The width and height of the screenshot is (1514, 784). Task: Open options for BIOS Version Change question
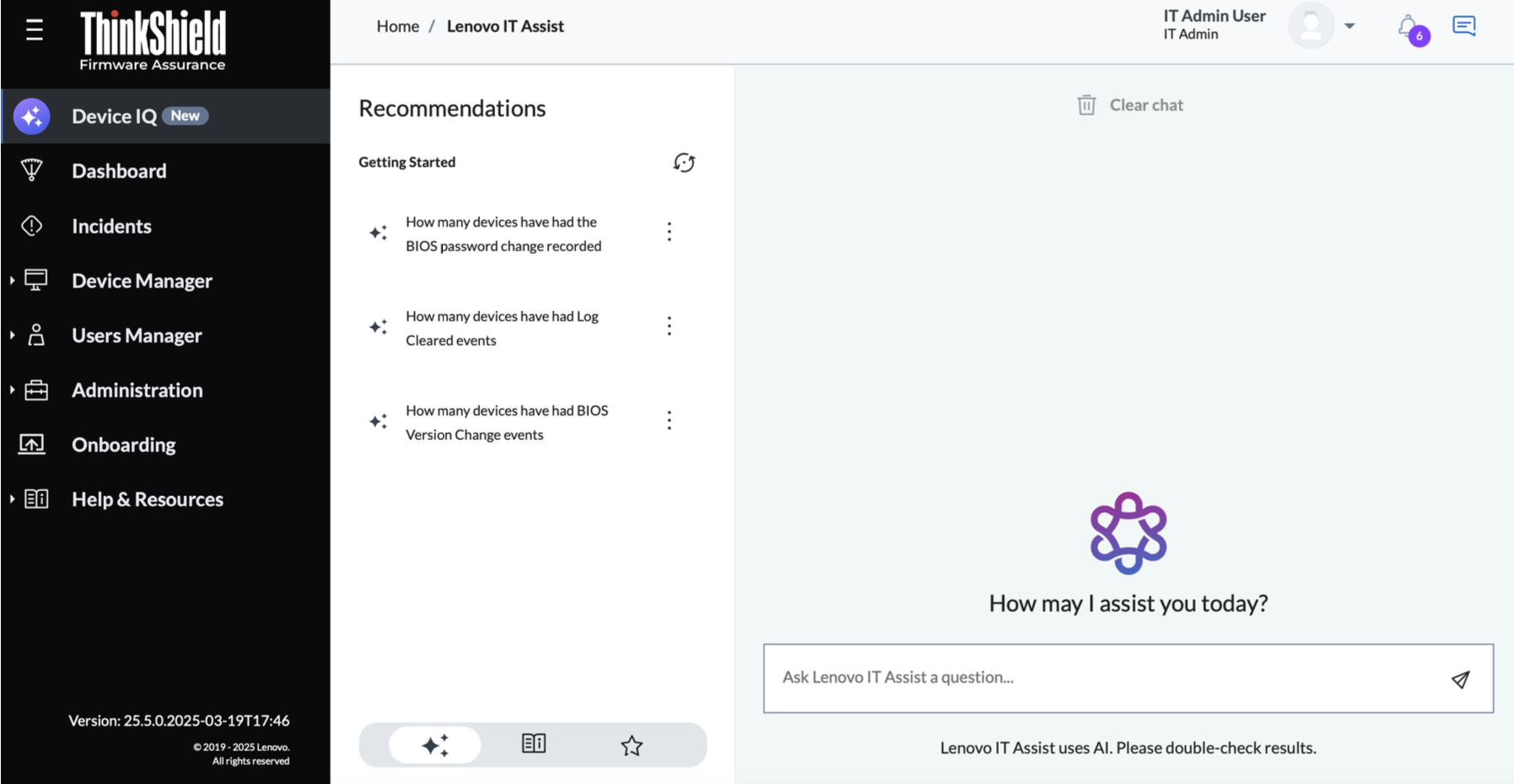669,421
